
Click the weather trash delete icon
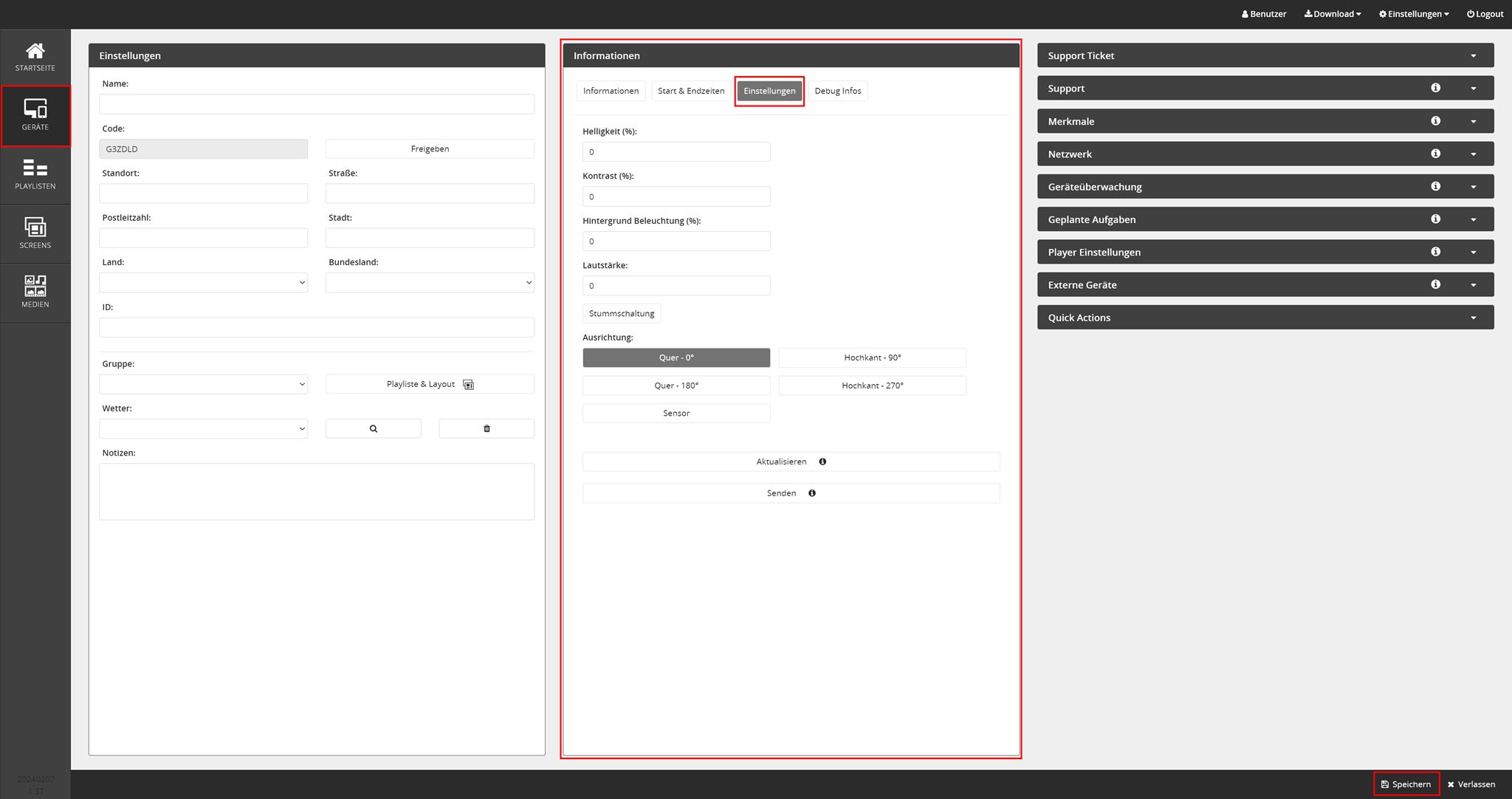pyautogui.click(x=487, y=428)
